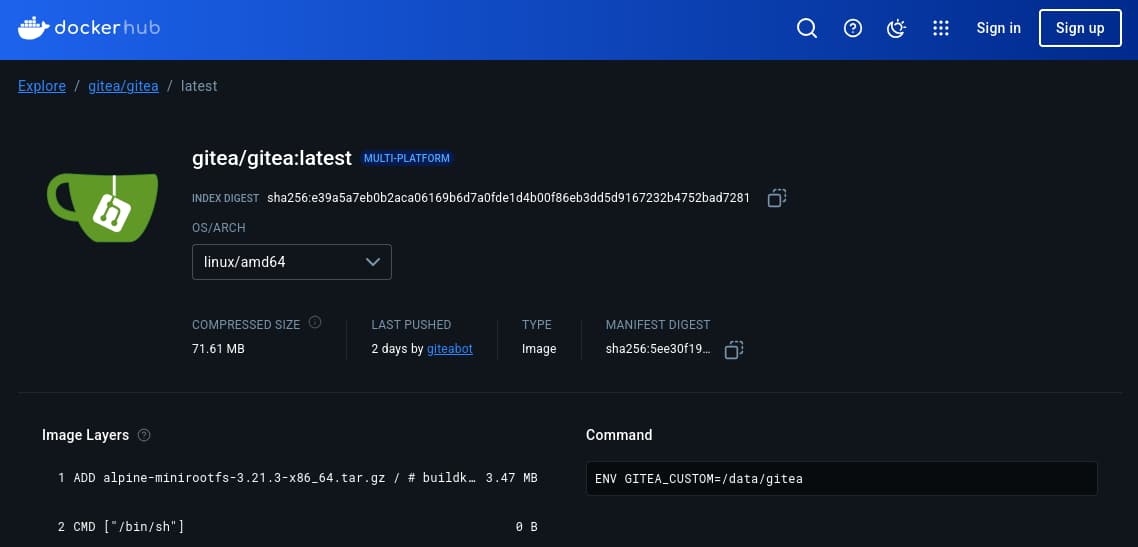
Task: Open the apps grid menu icon
Action: 941,28
